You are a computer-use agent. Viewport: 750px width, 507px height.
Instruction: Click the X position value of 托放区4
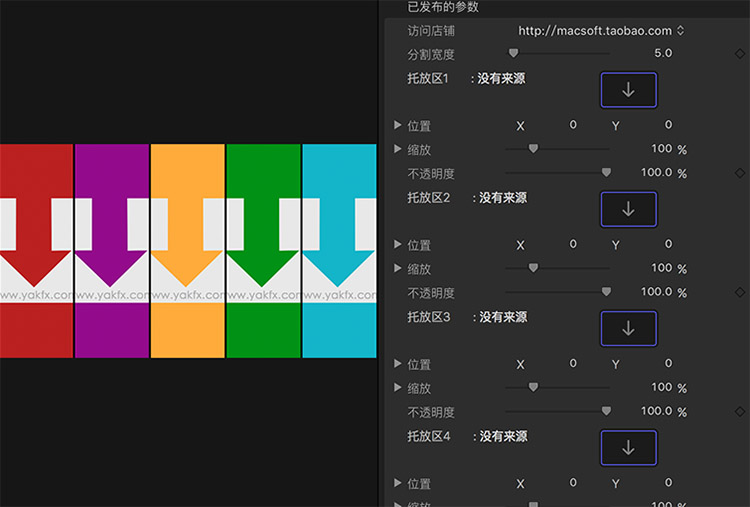pyautogui.click(x=573, y=483)
